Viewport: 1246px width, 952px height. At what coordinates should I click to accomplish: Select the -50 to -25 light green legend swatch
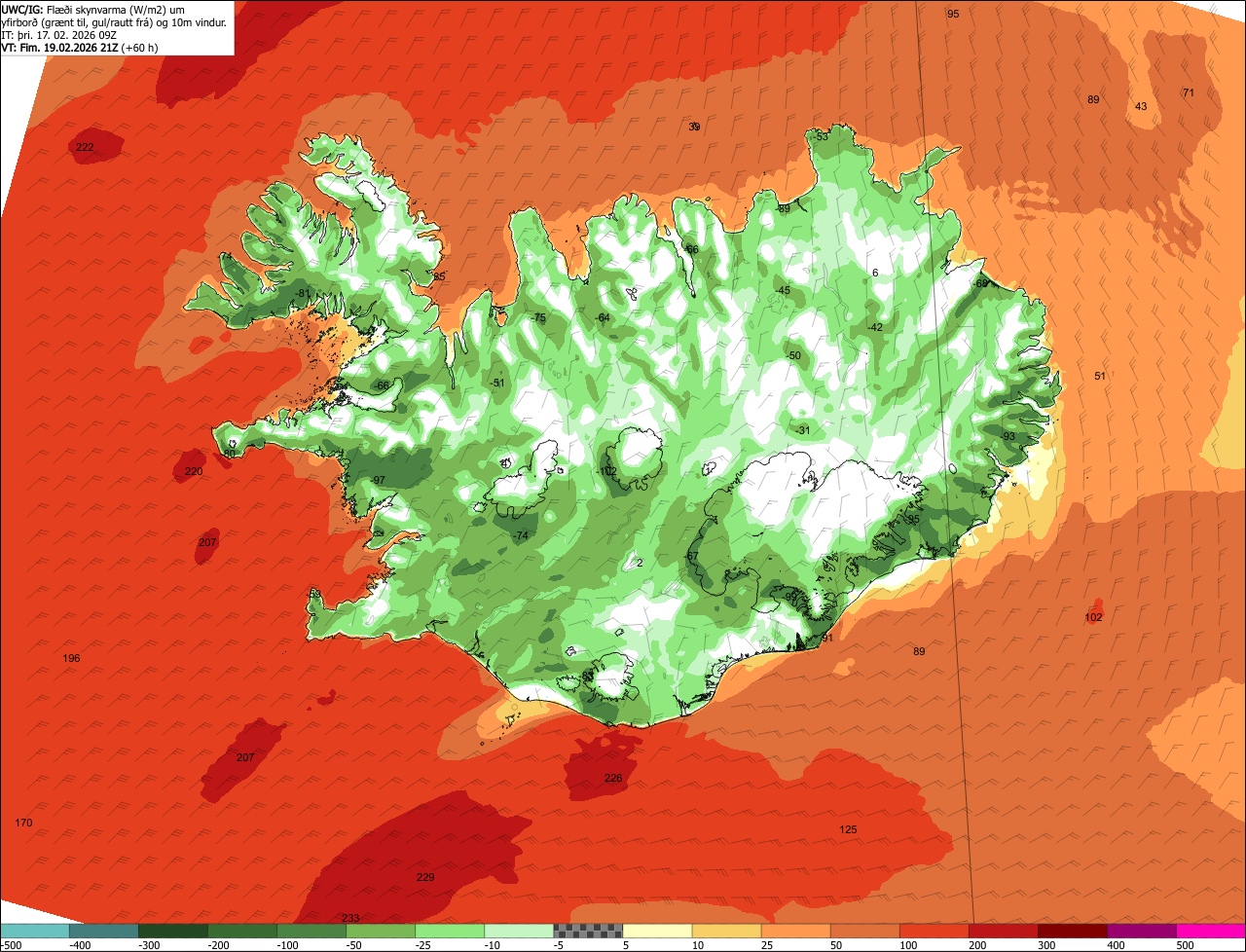pos(381,931)
